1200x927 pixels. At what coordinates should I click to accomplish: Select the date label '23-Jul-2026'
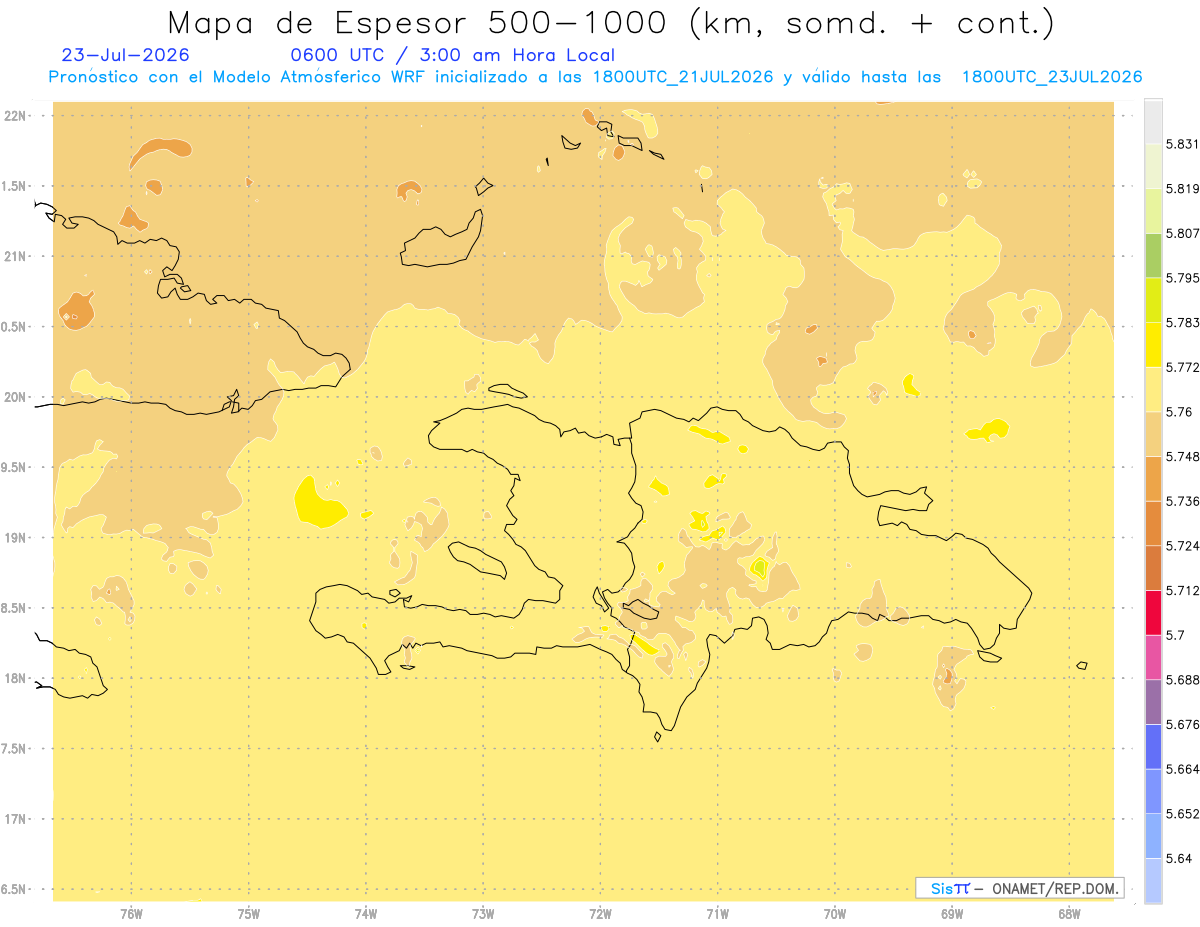click(126, 55)
